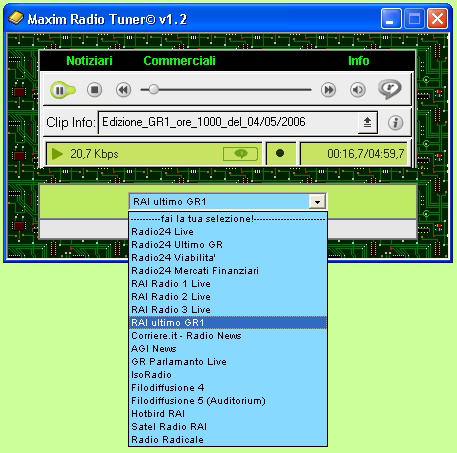
Task: Choose Radio Radicale station
Action: 228,440
